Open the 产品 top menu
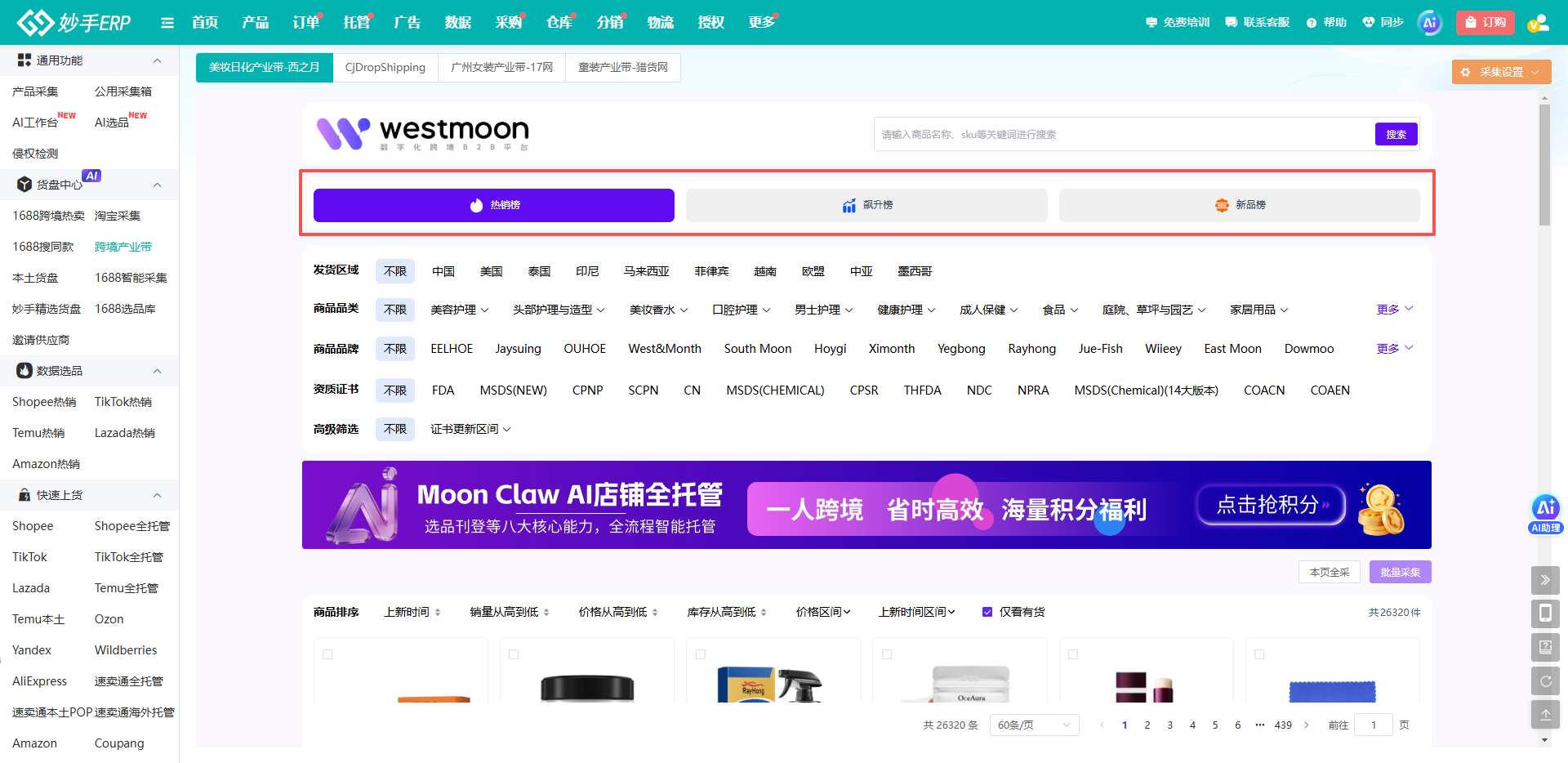1568x763 pixels. point(255,23)
